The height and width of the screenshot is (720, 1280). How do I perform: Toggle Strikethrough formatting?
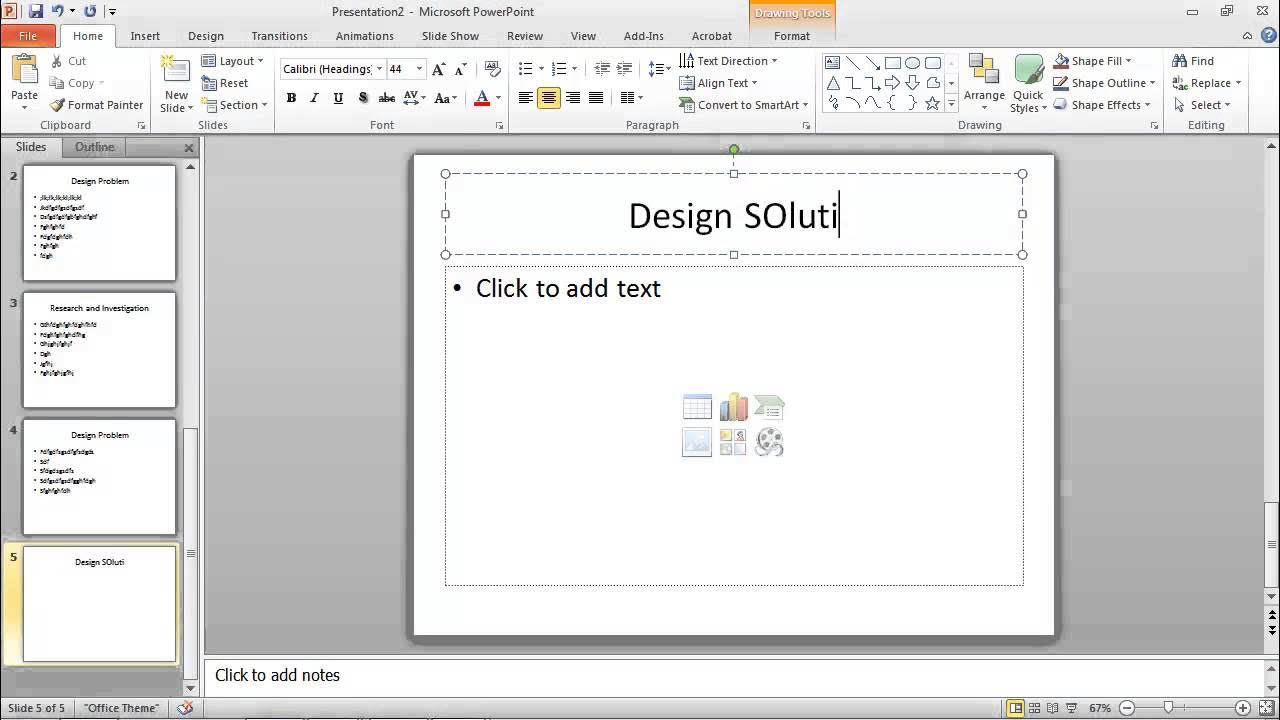click(386, 98)
